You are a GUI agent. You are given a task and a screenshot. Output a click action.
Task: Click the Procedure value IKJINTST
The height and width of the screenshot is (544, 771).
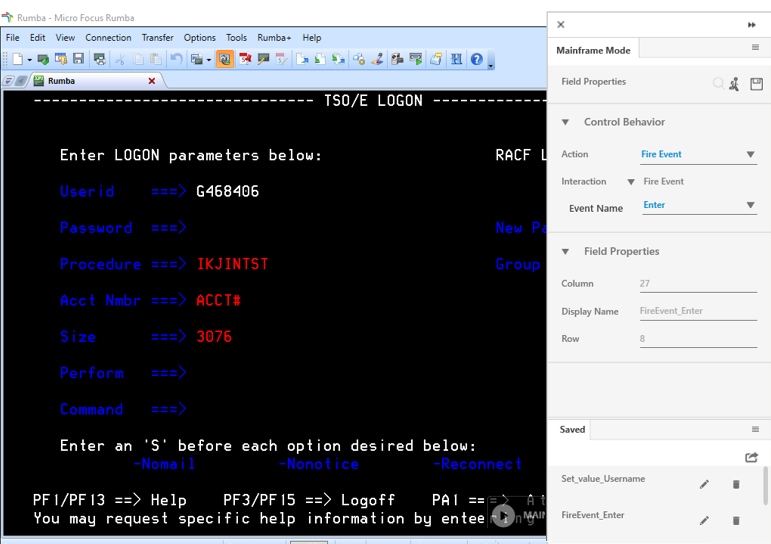pos(232,264)
